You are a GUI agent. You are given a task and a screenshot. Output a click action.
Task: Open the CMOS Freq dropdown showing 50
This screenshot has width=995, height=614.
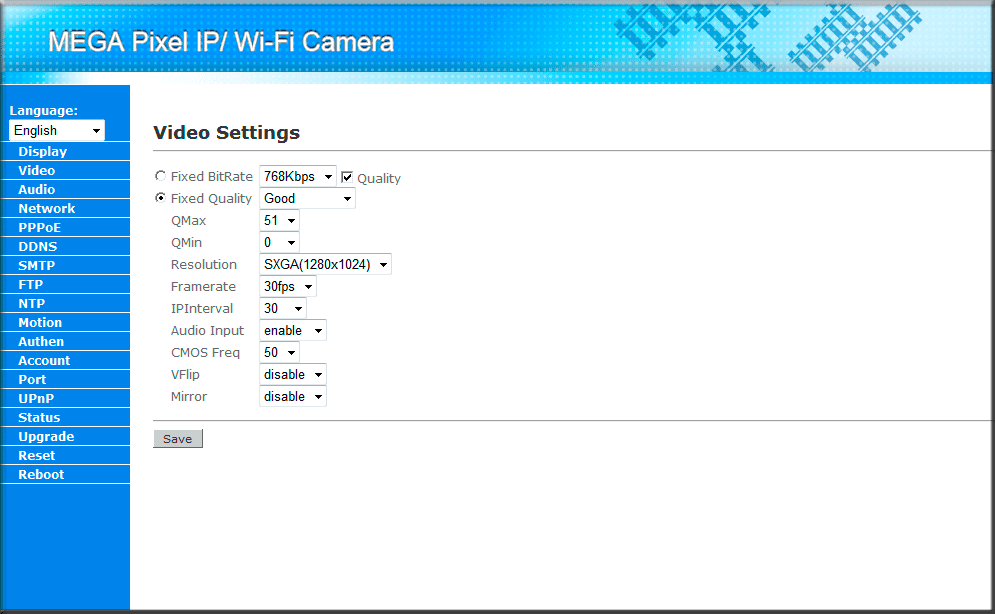click(279, 352)
